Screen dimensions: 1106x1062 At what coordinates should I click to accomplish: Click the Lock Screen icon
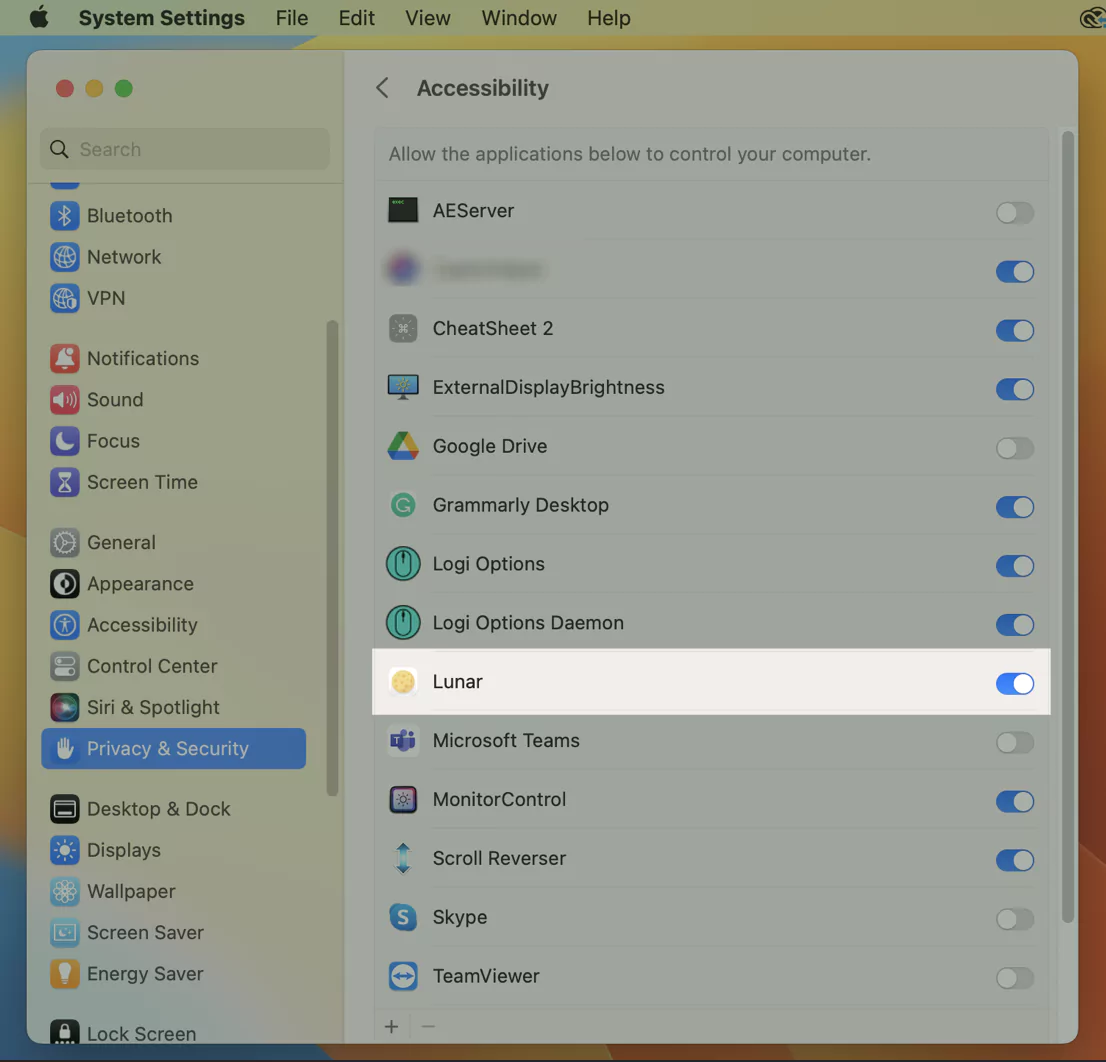64,1033
